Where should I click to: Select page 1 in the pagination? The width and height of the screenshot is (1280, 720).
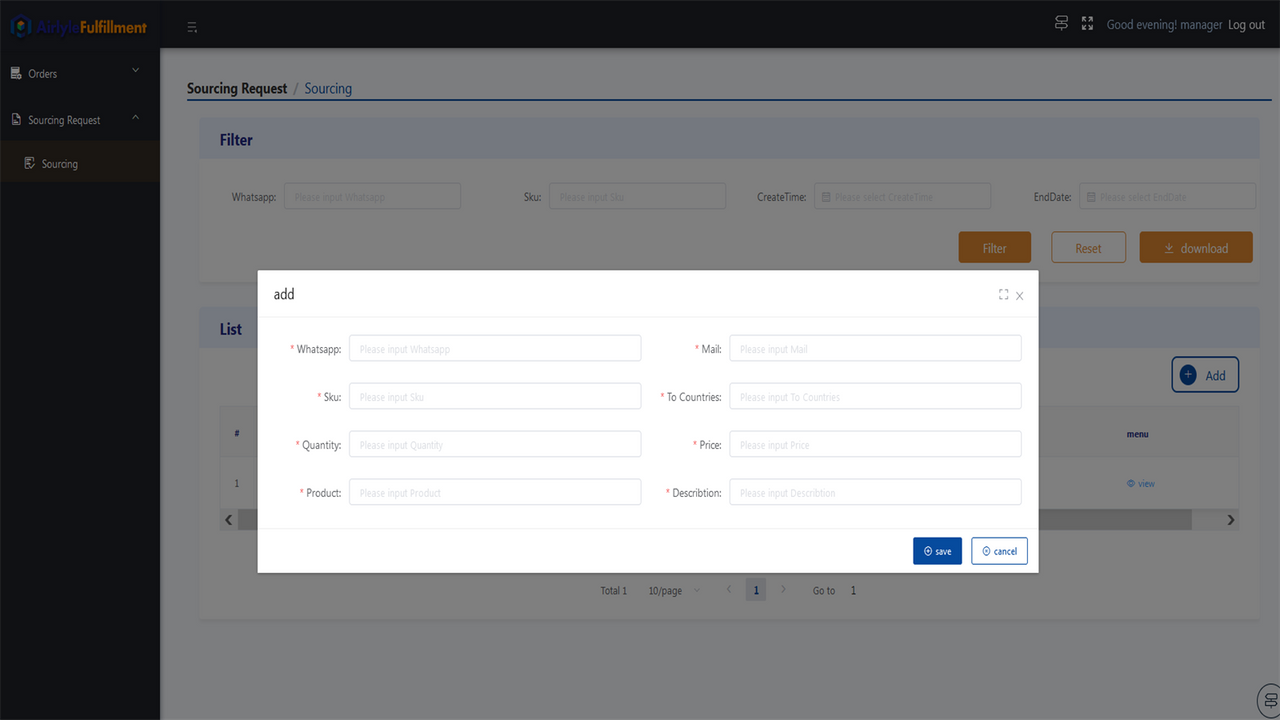point(756,590)
